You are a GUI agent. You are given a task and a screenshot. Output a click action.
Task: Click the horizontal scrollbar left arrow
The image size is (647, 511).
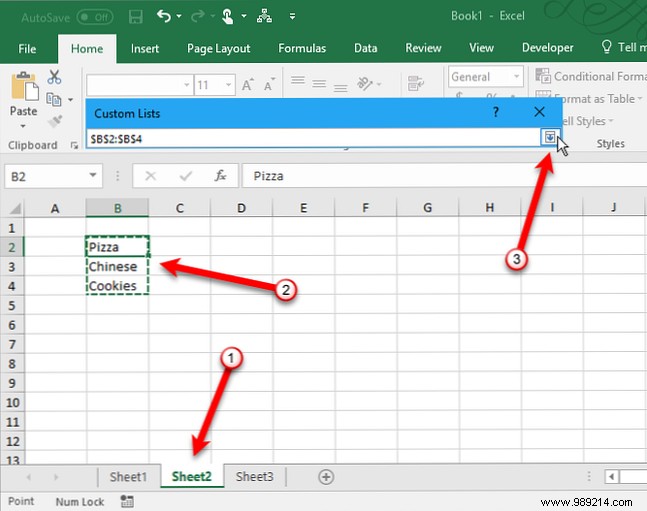[x=612, y=477]
